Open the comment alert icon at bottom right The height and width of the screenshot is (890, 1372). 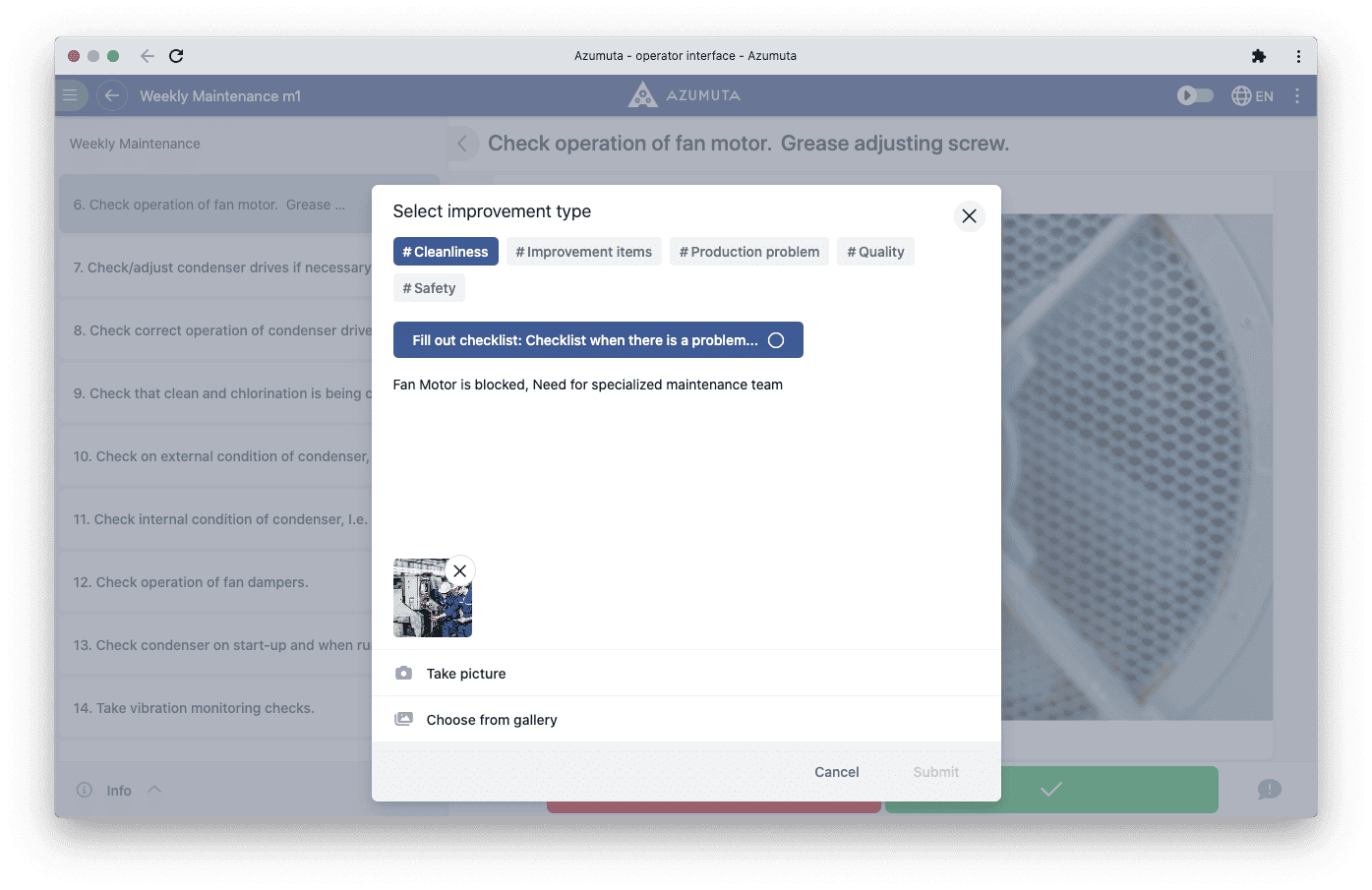coord(1269,790)
